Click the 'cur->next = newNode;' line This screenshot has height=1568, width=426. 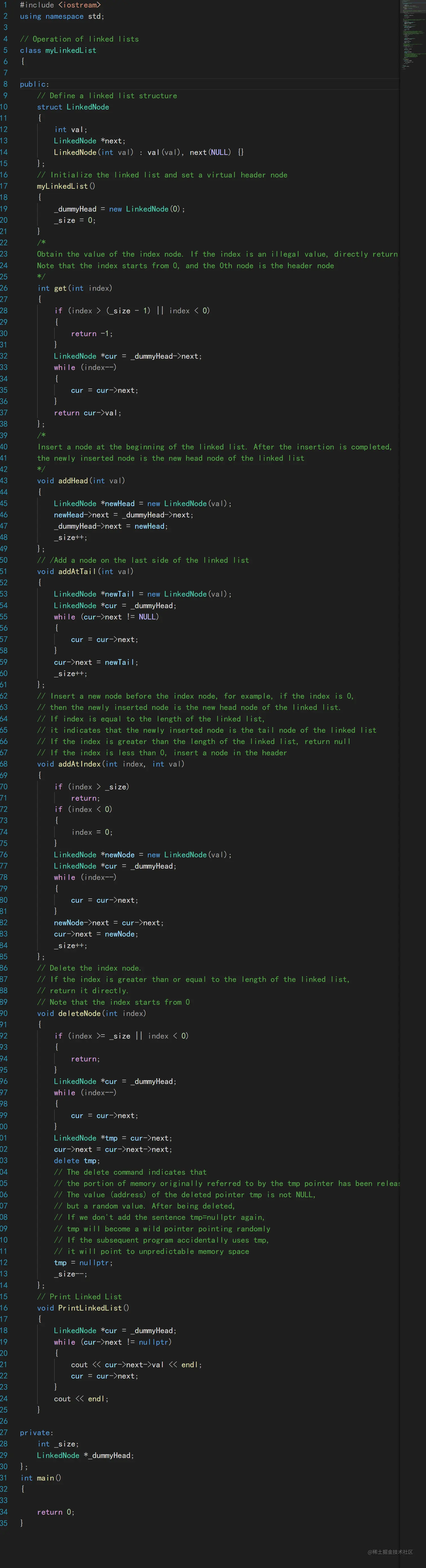coord(96,934)
